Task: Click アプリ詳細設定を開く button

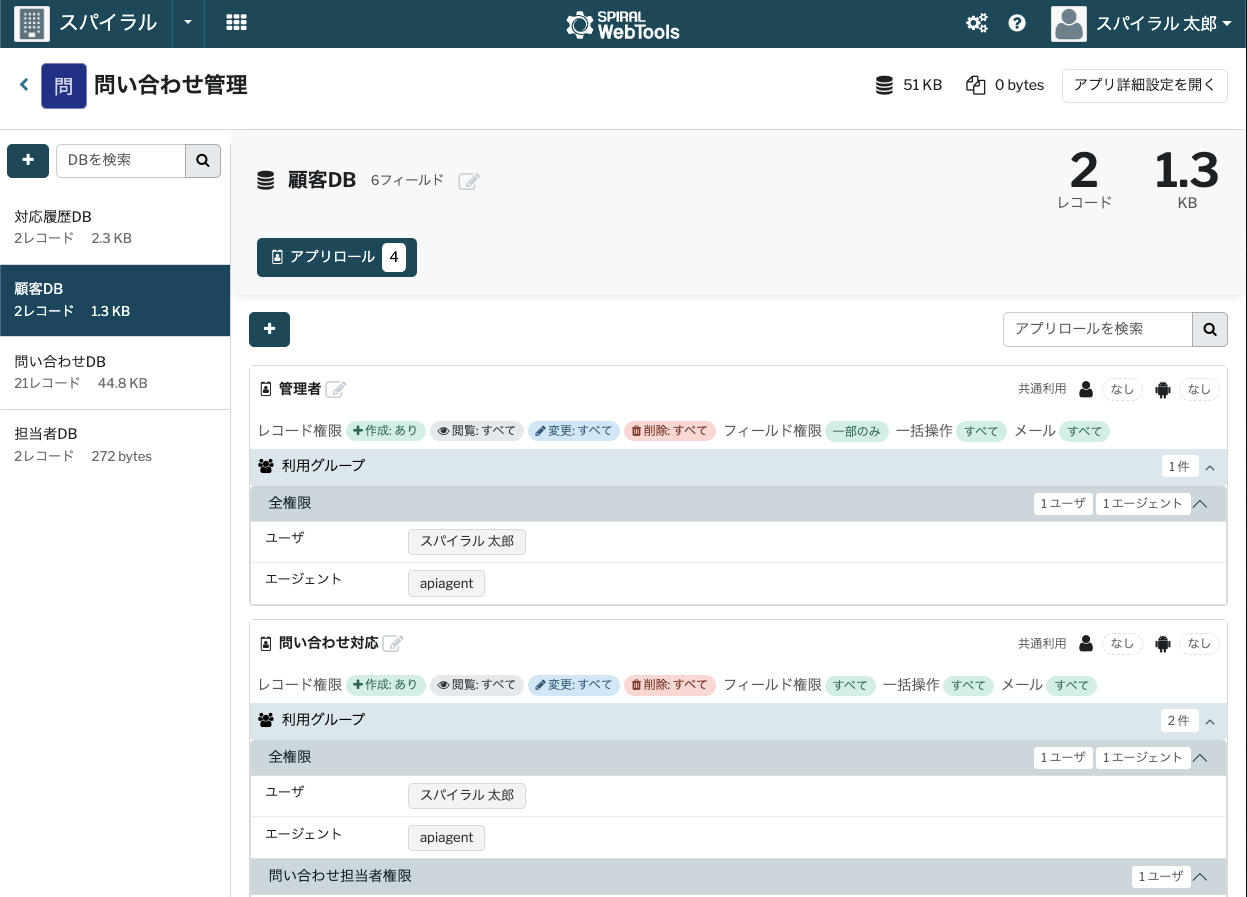Action: (x=1145, y=85)
